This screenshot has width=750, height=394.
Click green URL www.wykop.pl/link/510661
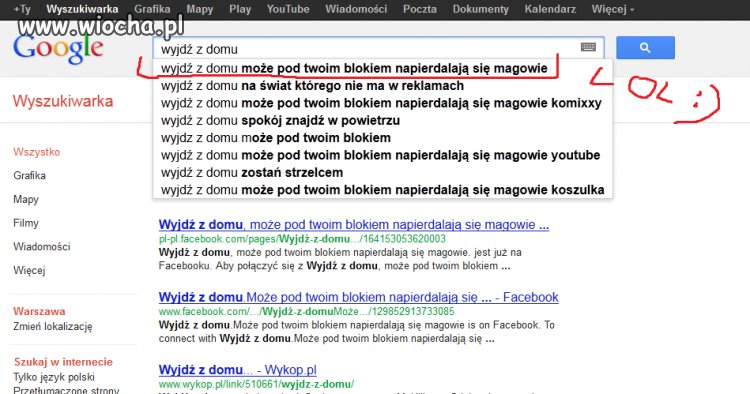256,384
